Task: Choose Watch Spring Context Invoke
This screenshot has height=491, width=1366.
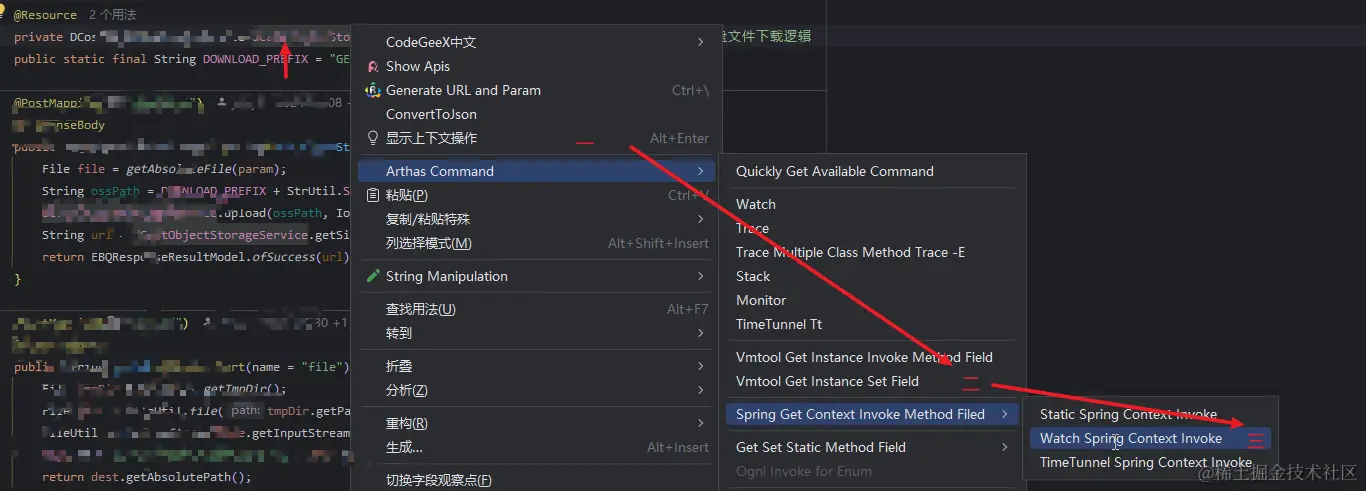Action: coord(1131,438)
